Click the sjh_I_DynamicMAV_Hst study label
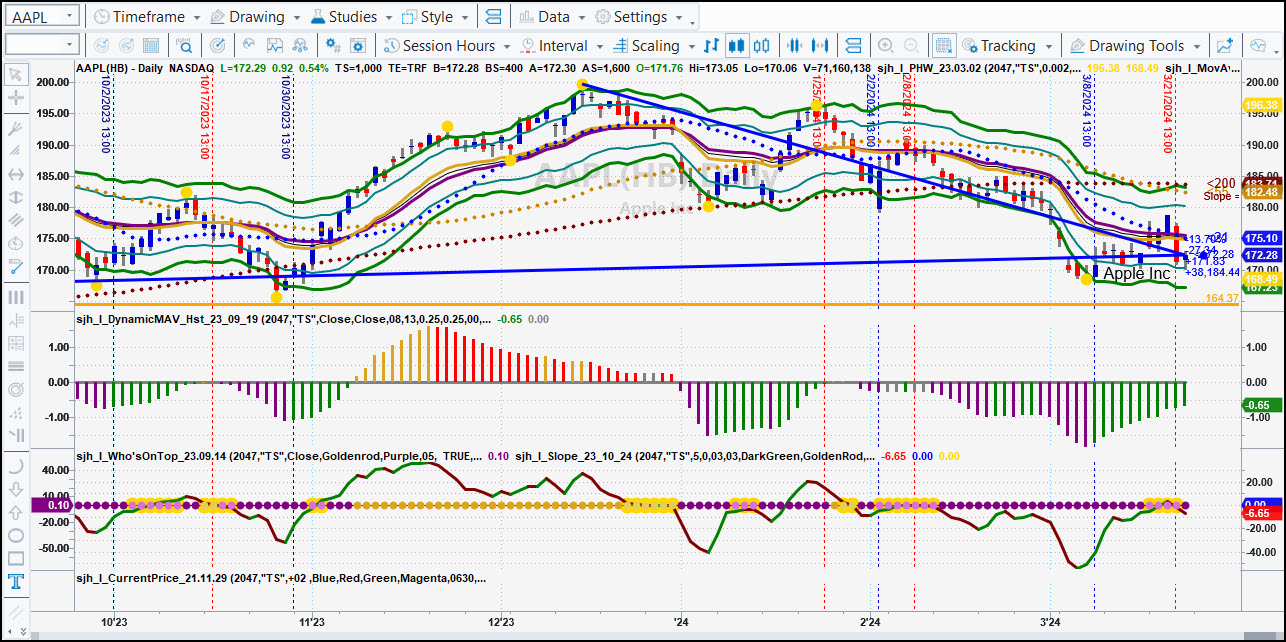1286x642 pixels. 283,320
